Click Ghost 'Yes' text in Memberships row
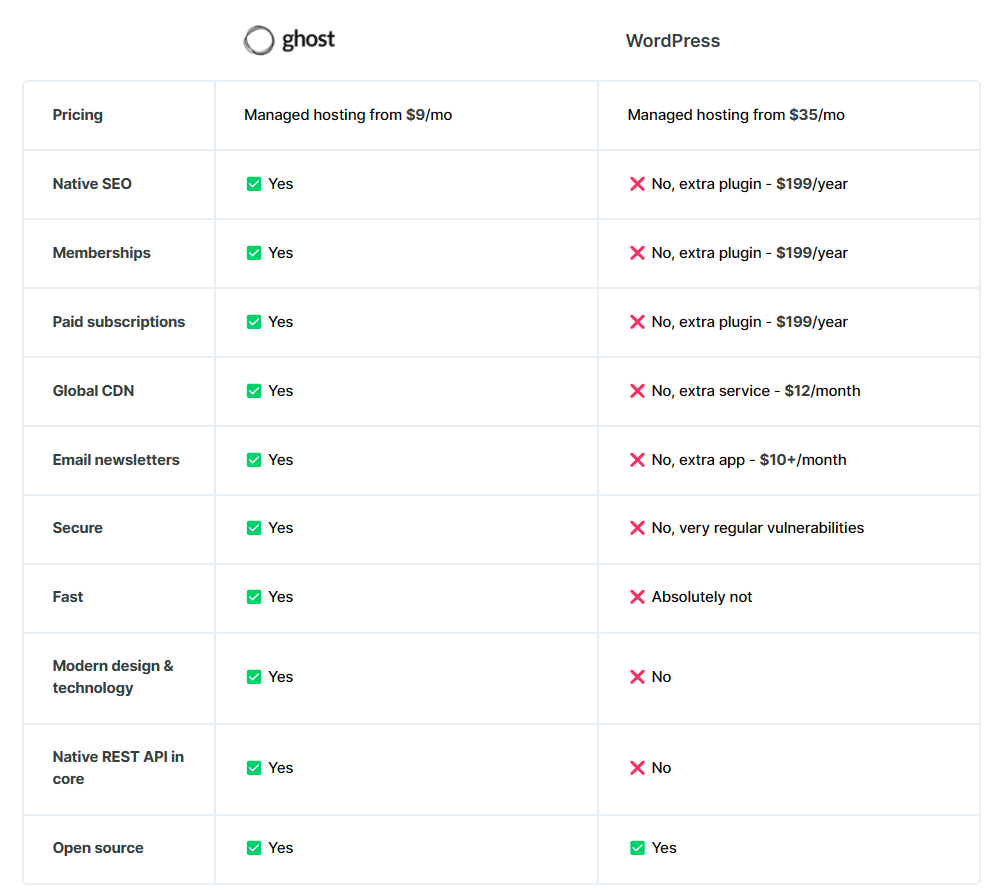The height and width of the screenshot is (890, 1001). [280, 253]
